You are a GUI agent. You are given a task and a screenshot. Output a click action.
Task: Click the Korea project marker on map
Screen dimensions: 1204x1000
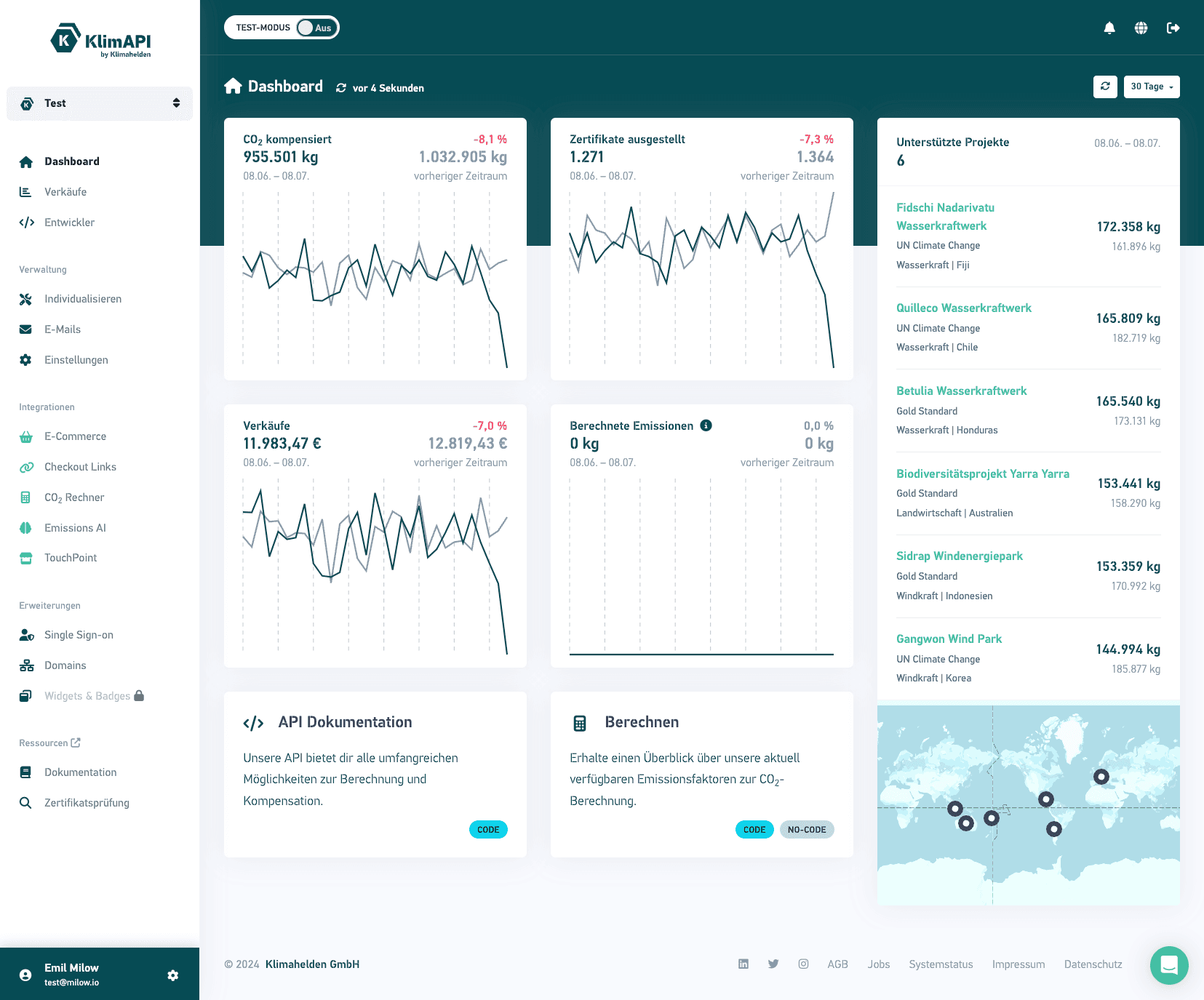pos(1101,777)
